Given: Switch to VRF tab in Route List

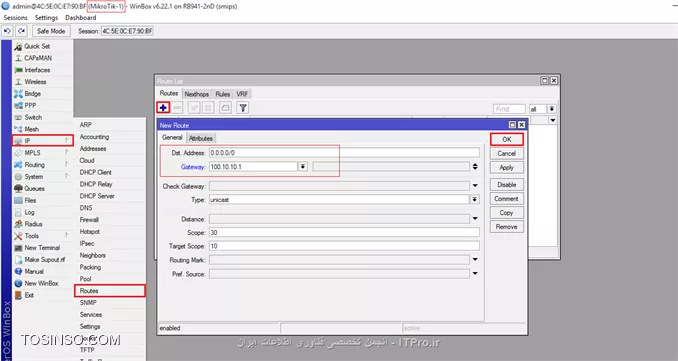Looking at the screenshot, I should pyautogui.click(x=242, y=94).
